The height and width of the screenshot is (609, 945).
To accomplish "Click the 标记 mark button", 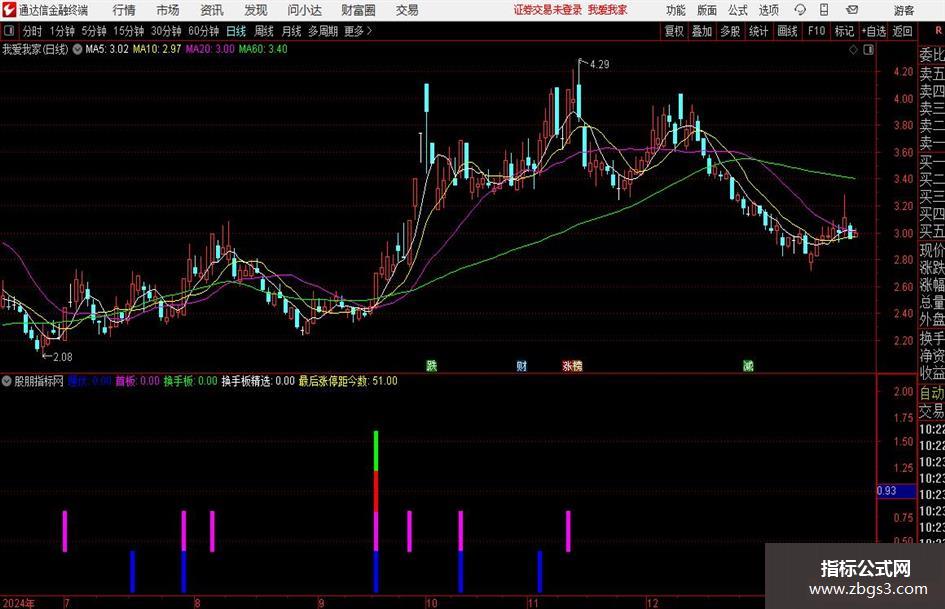I will point(844,31).
